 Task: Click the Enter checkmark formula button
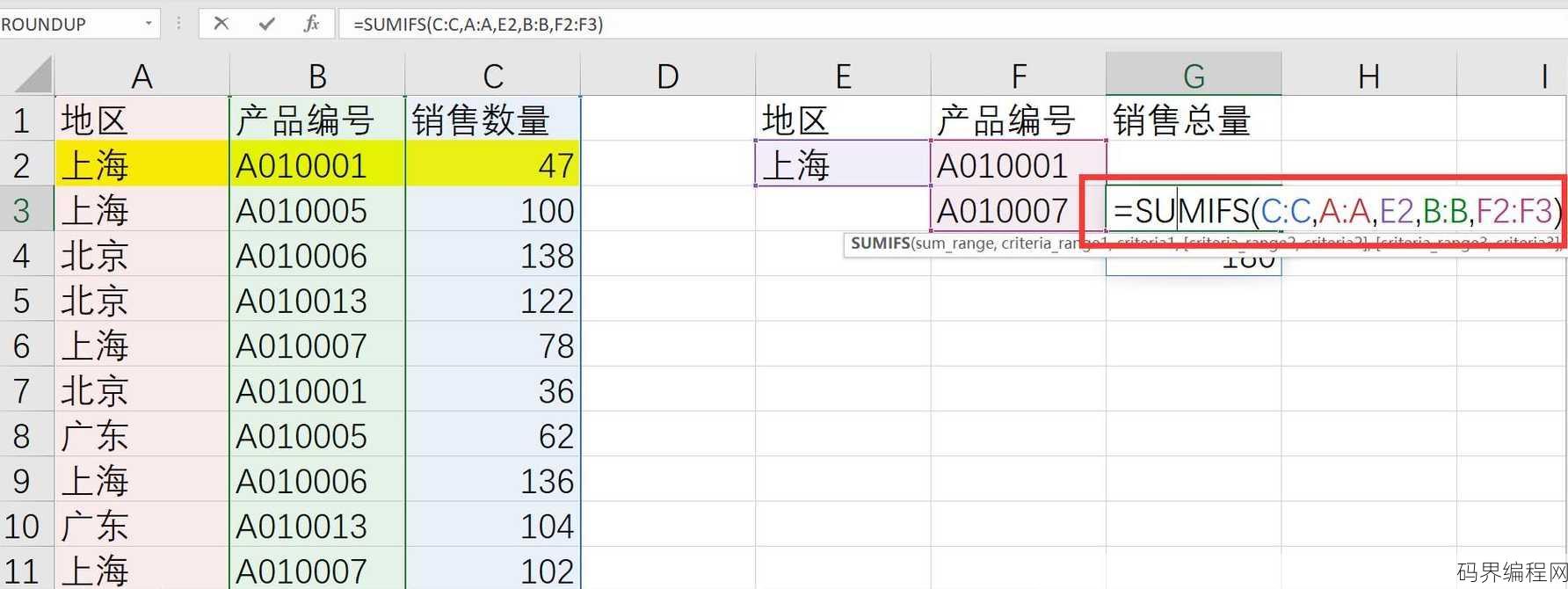[266, 24]
